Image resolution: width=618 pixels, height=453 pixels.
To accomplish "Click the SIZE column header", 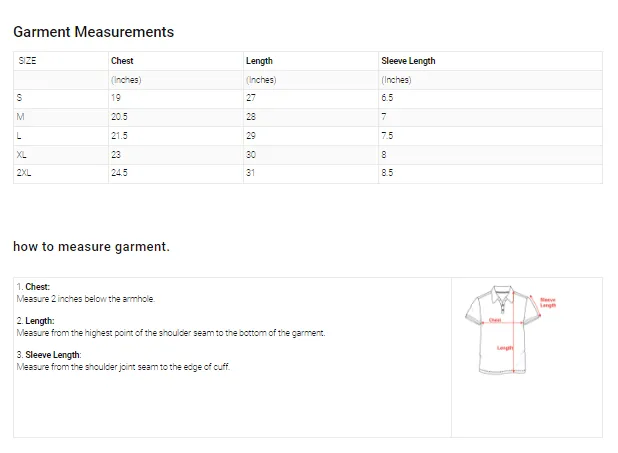I will click(x=28, y=61).
